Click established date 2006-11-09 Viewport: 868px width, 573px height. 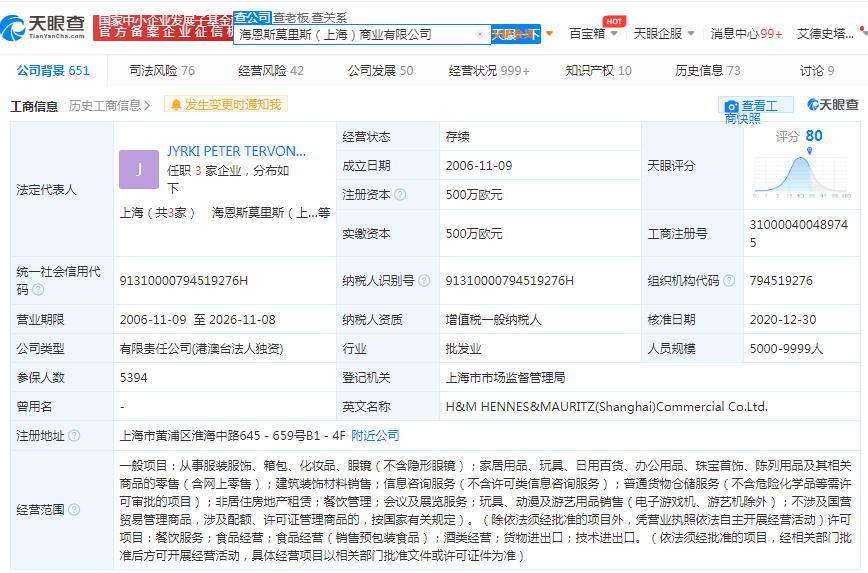click(x=479, y=166)
